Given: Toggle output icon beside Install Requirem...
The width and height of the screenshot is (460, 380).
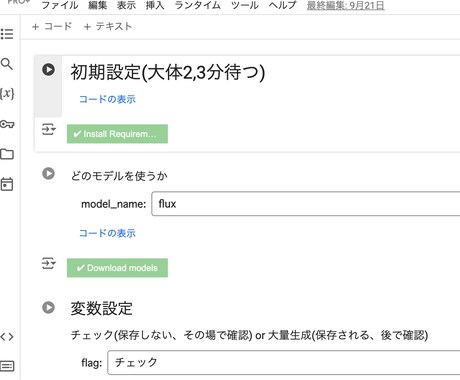Looking at the screenshot, I should (49, 129).
